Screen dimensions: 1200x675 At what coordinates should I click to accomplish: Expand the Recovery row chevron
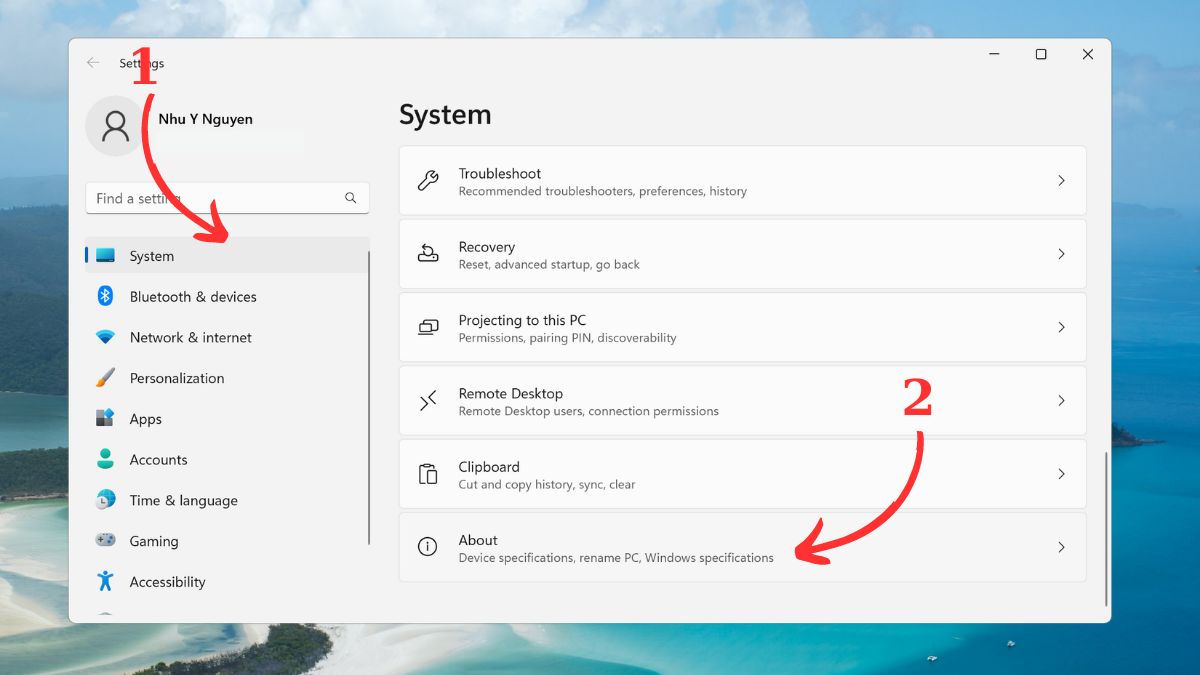(1061, 254)
